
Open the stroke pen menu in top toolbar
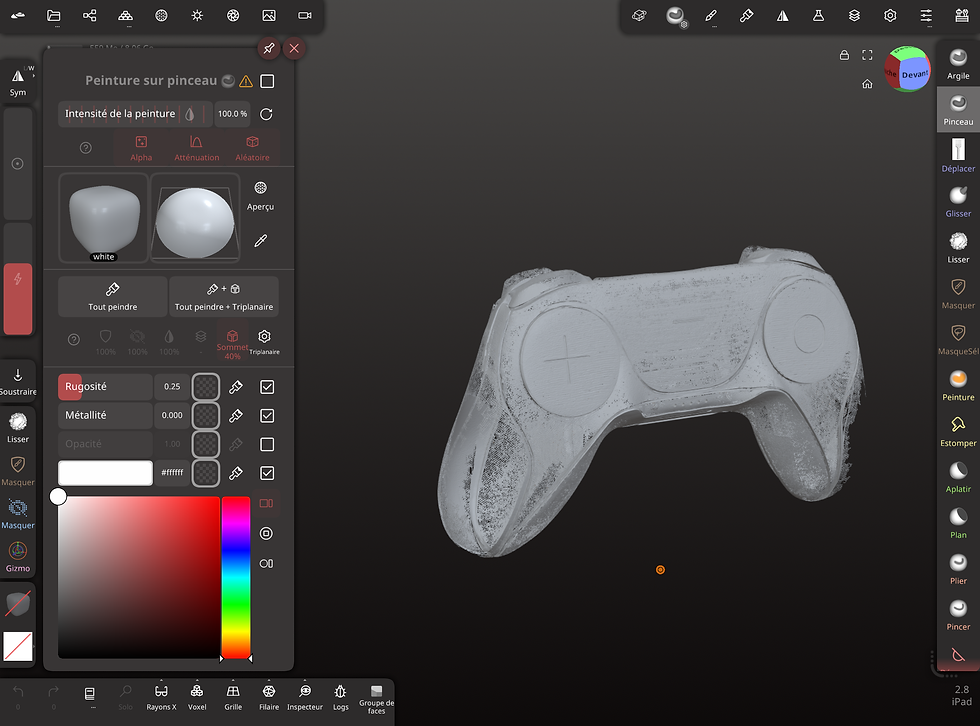pos(711,16)
